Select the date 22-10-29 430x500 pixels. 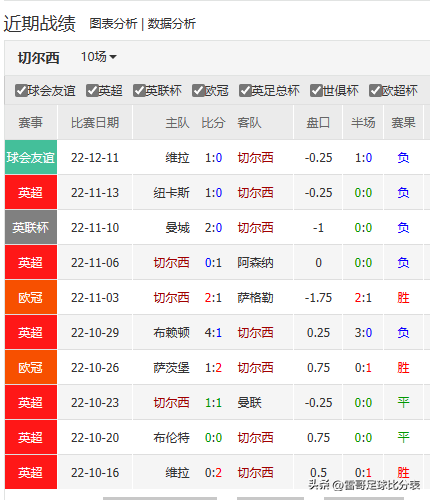point(95,333)
